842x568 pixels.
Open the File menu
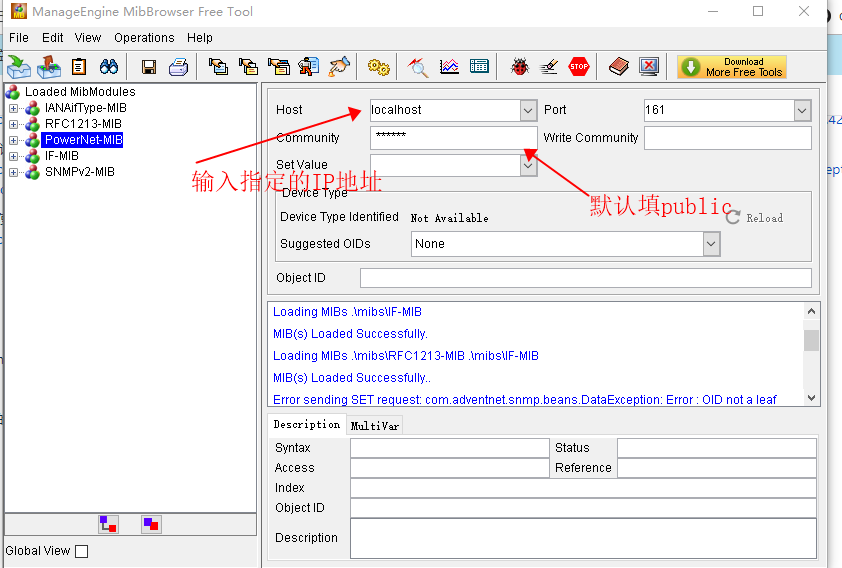point(19,38)
